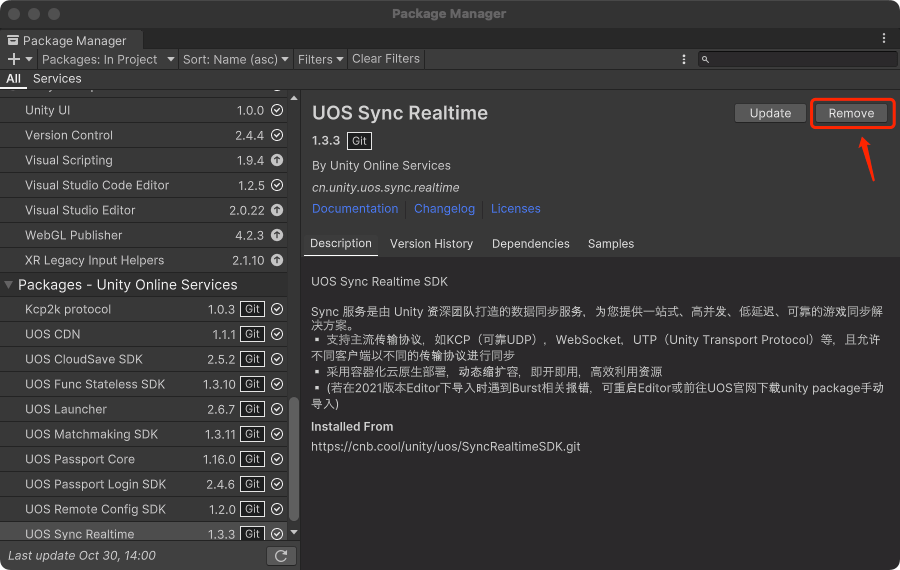Open the Dependencies tab
This screenshot has width=900, height=570.
click(530, 243)
